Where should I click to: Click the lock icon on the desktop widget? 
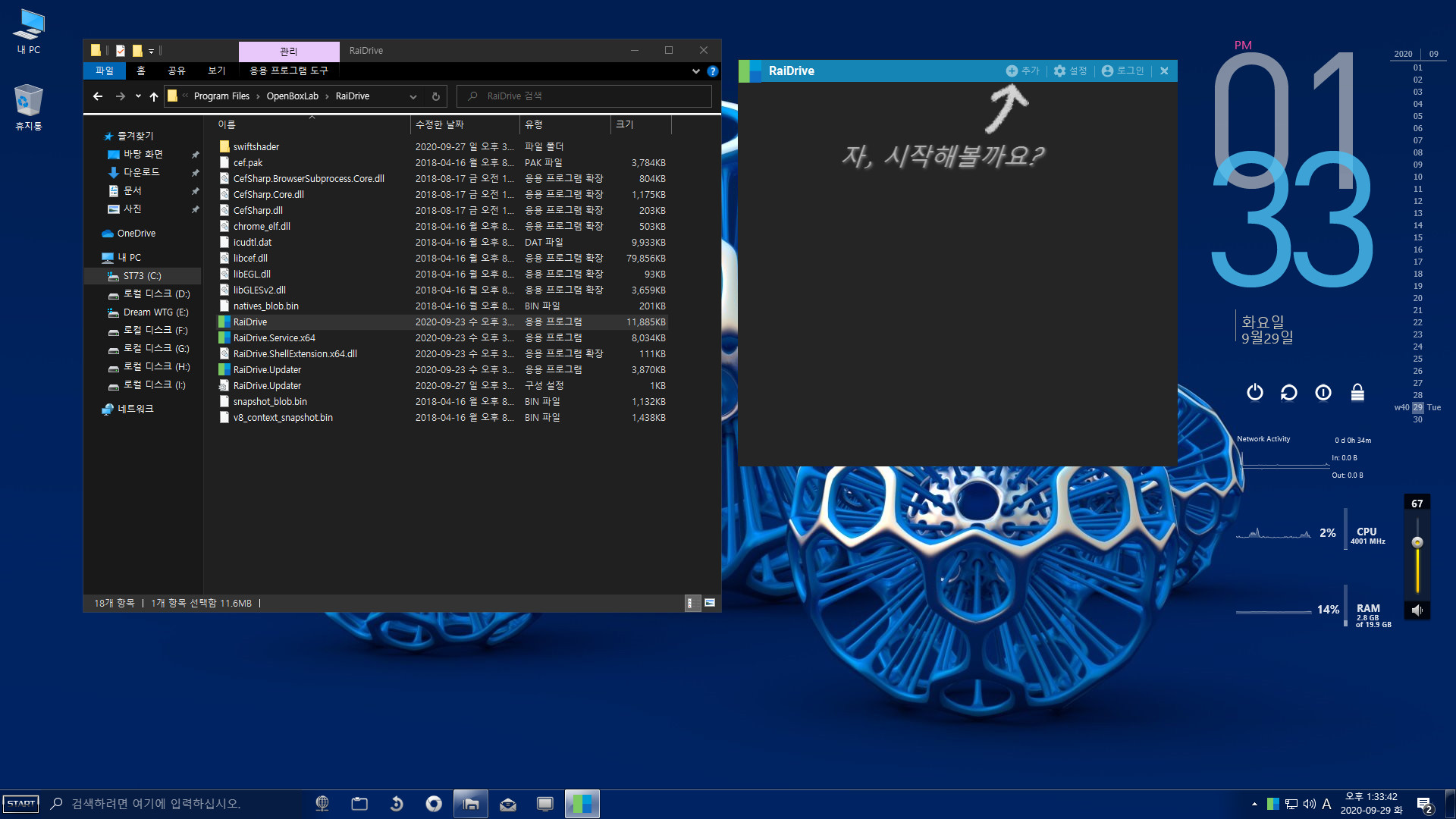pyautogui.click(x=1357, y=392)
